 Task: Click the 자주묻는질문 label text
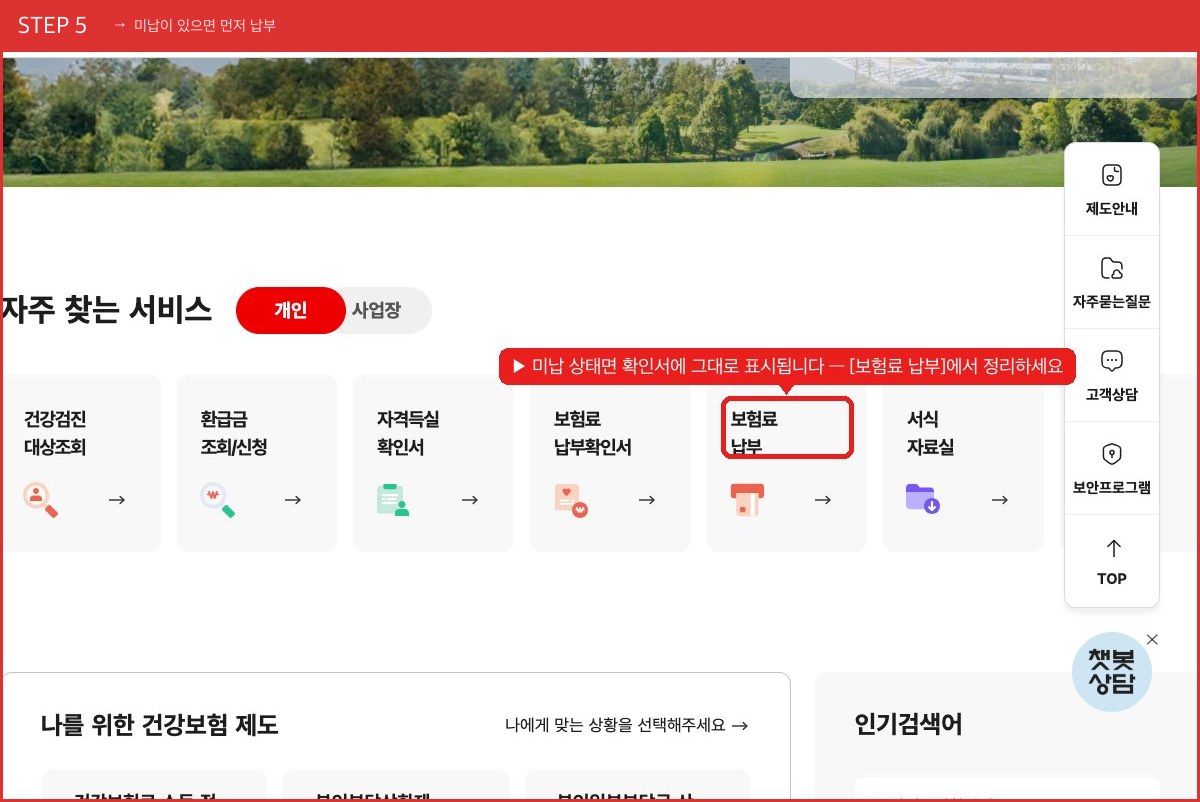(x=1112, y=301)
